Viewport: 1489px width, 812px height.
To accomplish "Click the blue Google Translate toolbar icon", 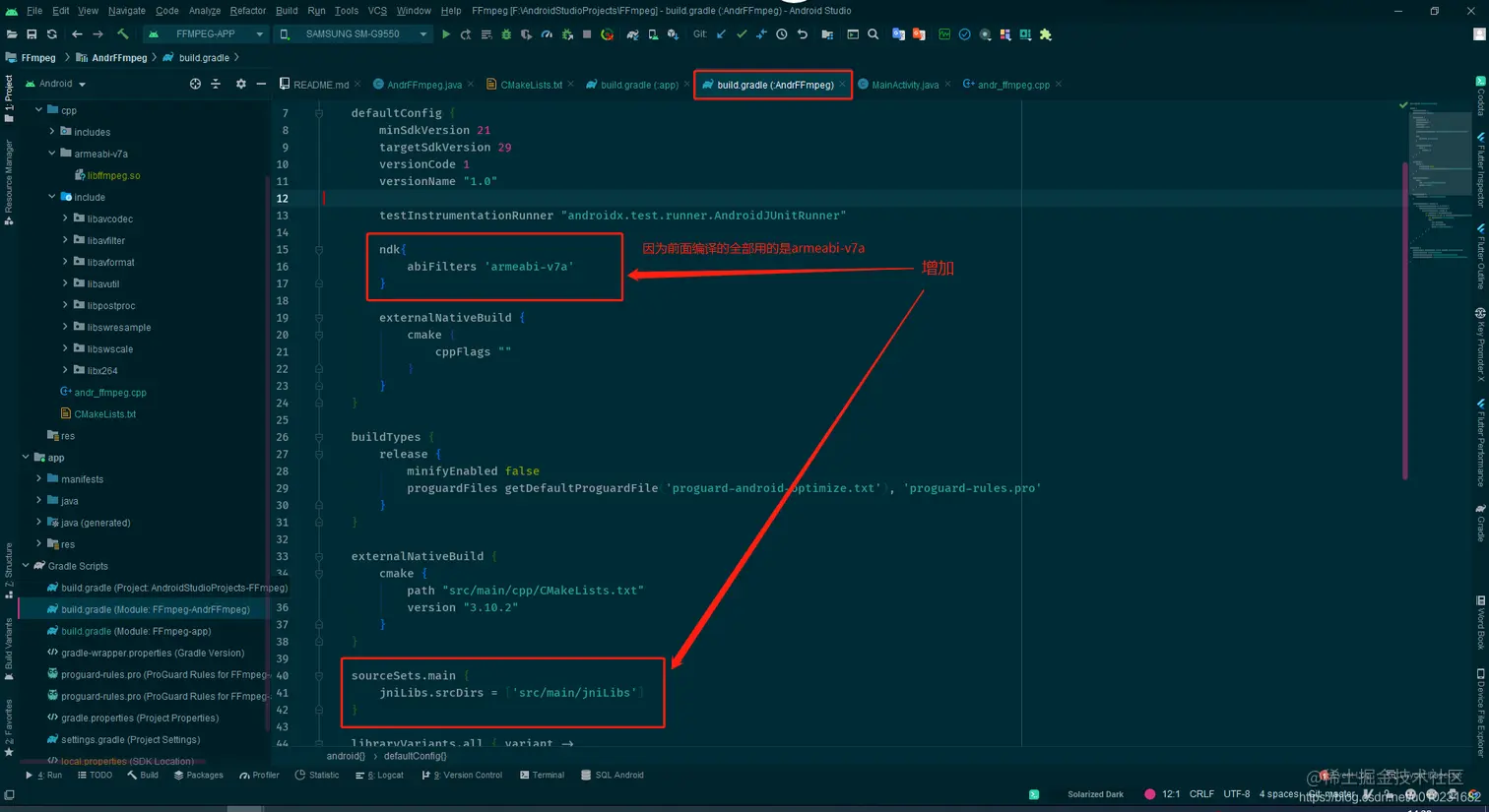I will click(898, 34).
